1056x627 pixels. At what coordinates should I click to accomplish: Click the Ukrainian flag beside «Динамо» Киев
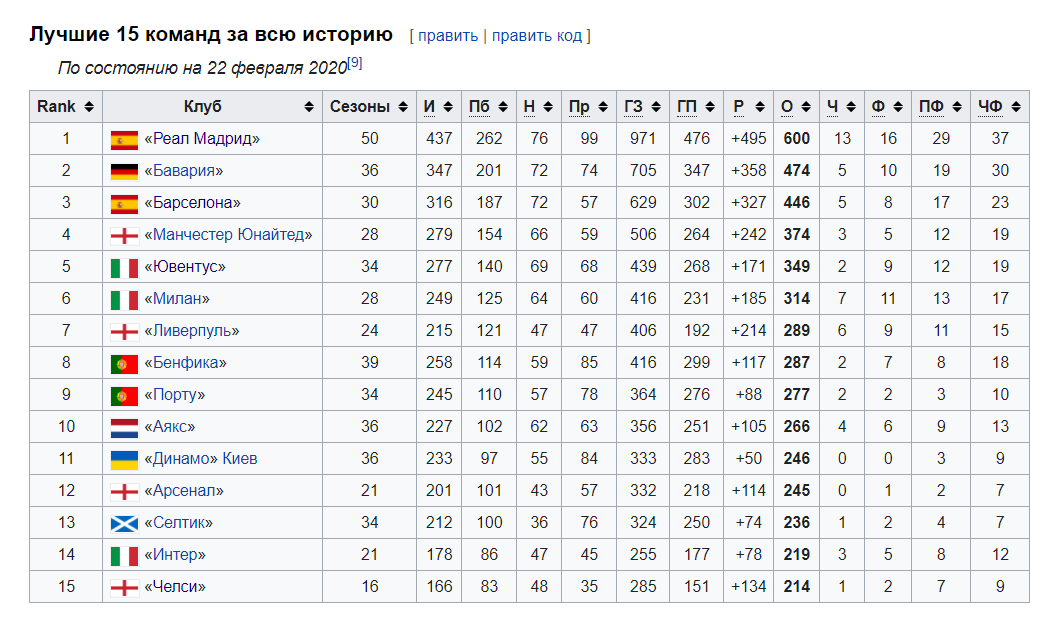coord(124,459)
